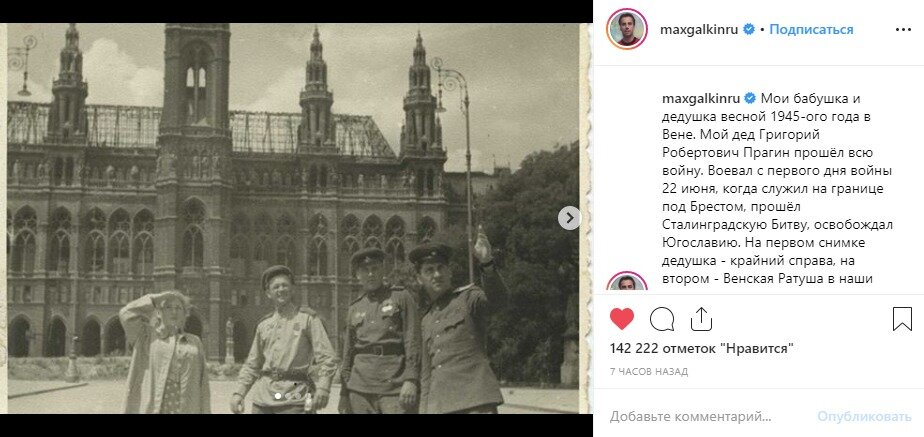
Task: Select the third carousel dot indicator
Action: point(296,396)
